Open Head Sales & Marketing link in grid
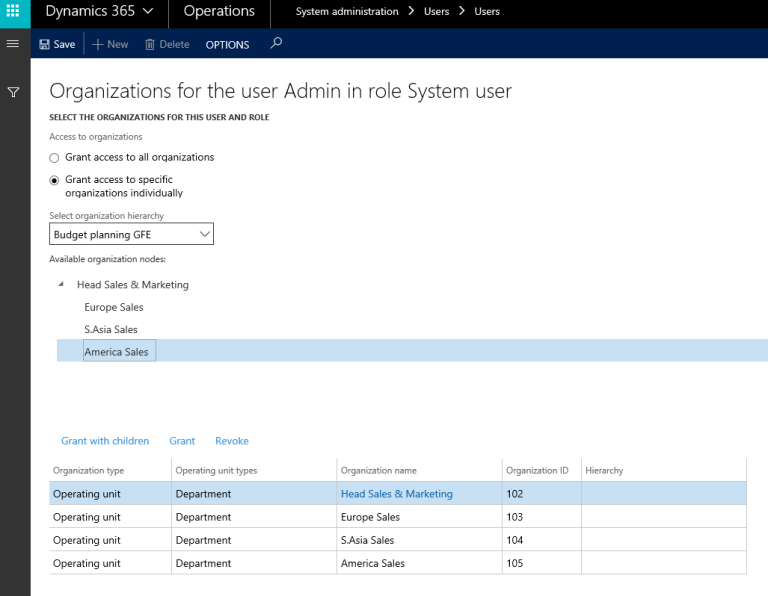This screenshot has width=768, height=596. (396, 494)
